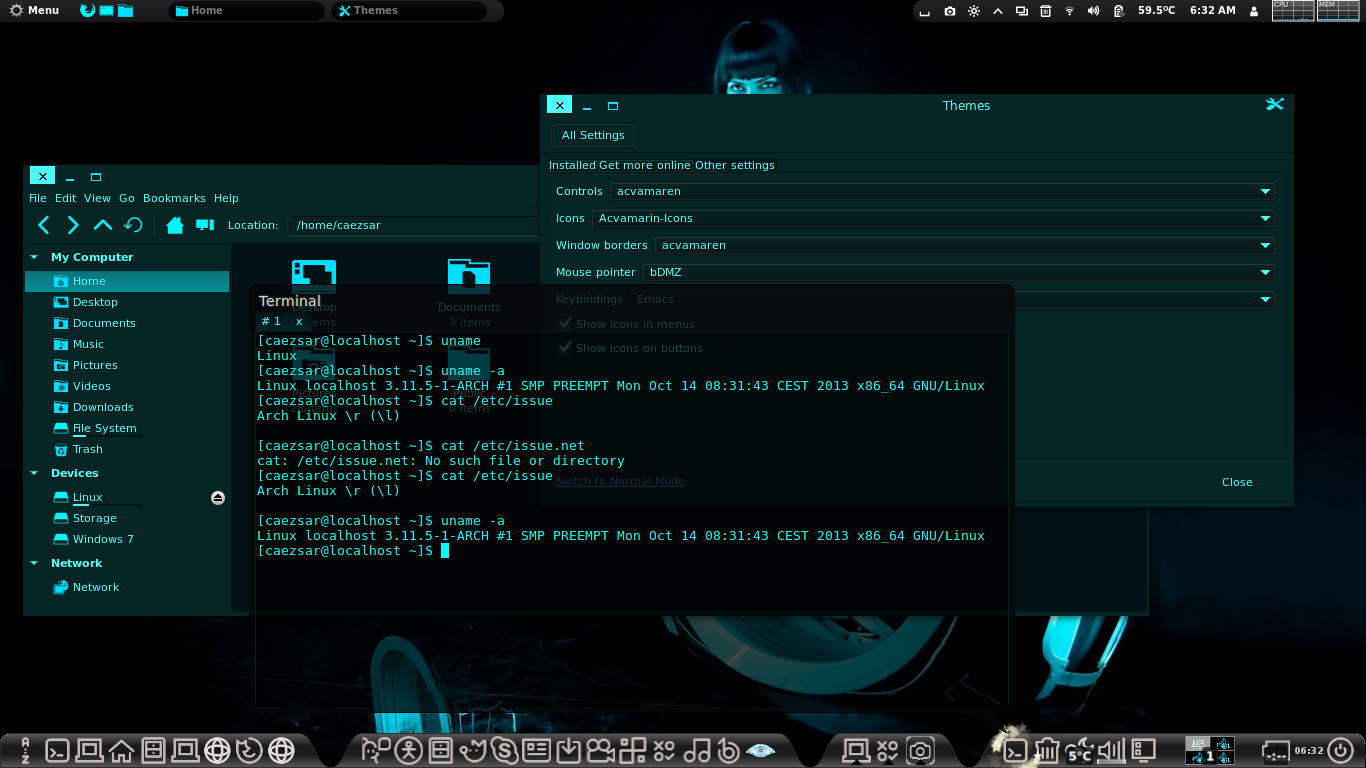1366x768 pixels.
Task: Open the Menu button in the top panel
Action: tap(34, 10)
